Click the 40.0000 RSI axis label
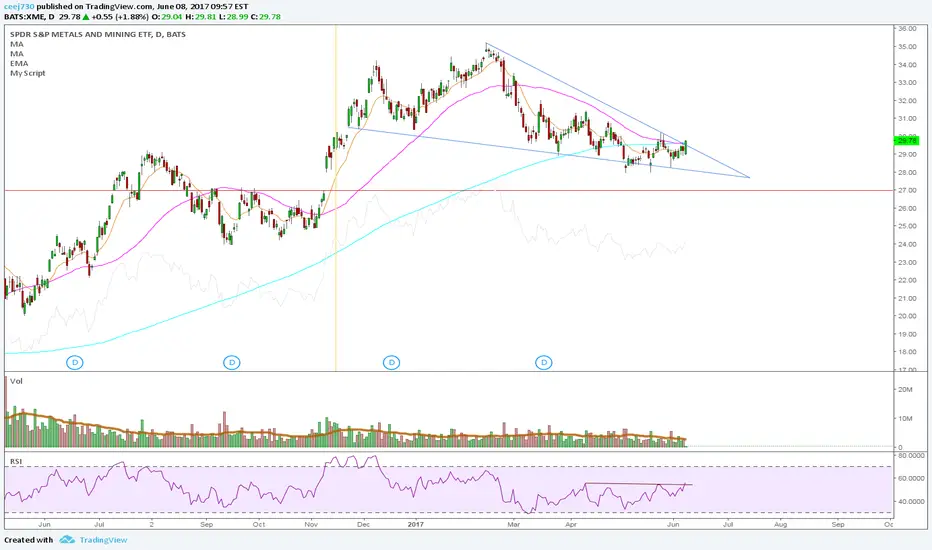Image resolution: width=932 pixels, height=550 pixels. (911, 501)
